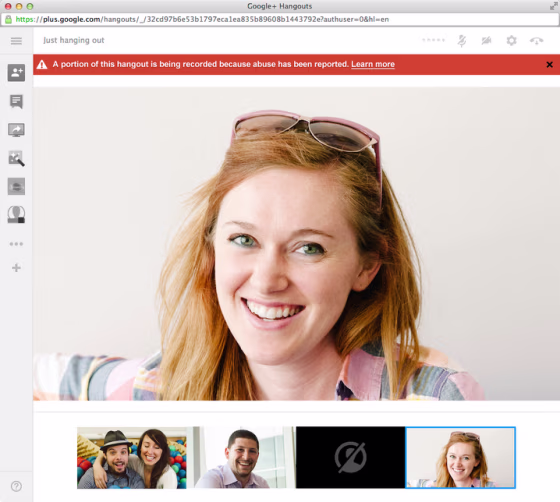Show more apps with three dots
Screen dimensions: 560x502
[16, 244]
